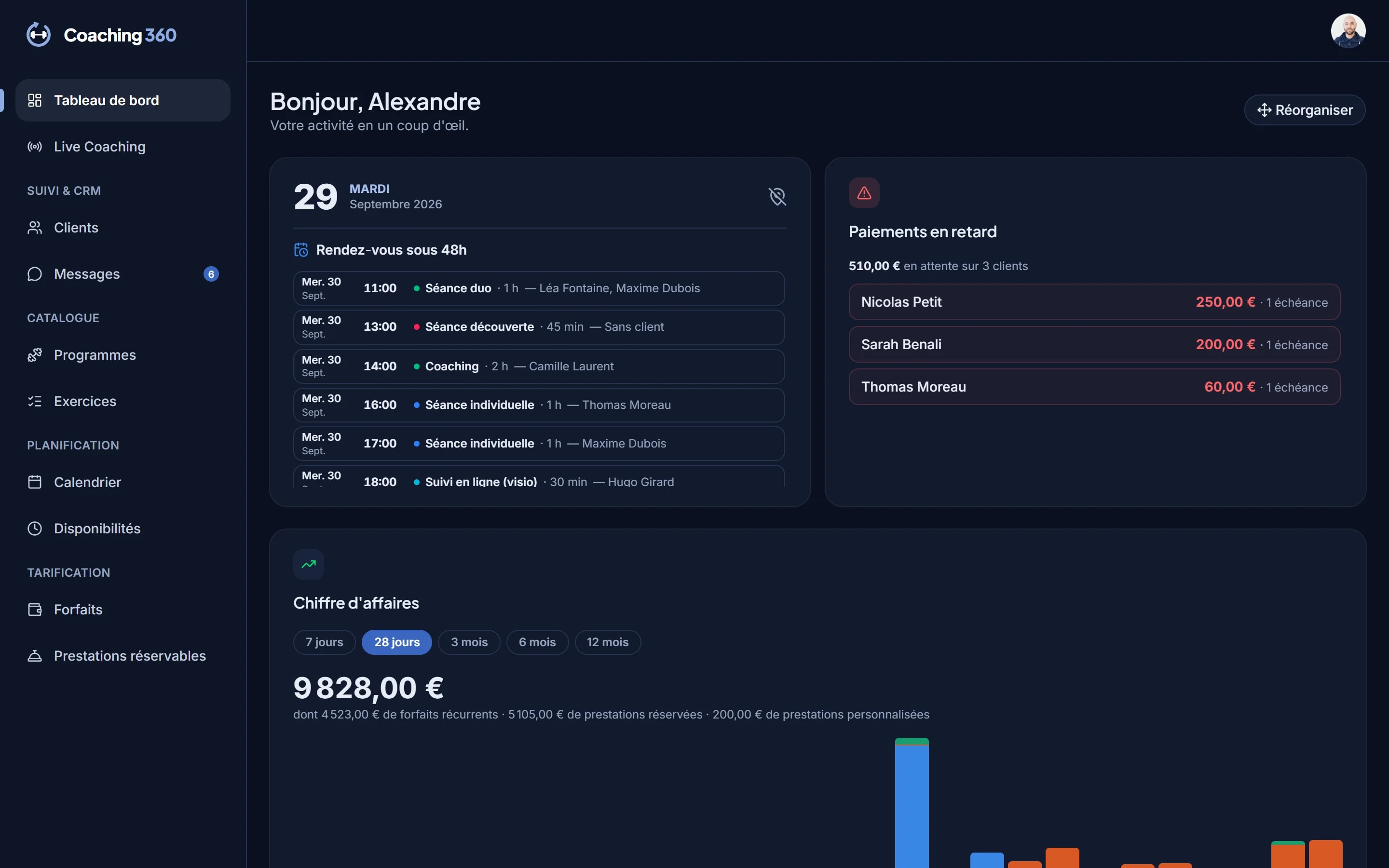
Task: Click the 510,00 € en attente summary
Action: coord(938,266)
